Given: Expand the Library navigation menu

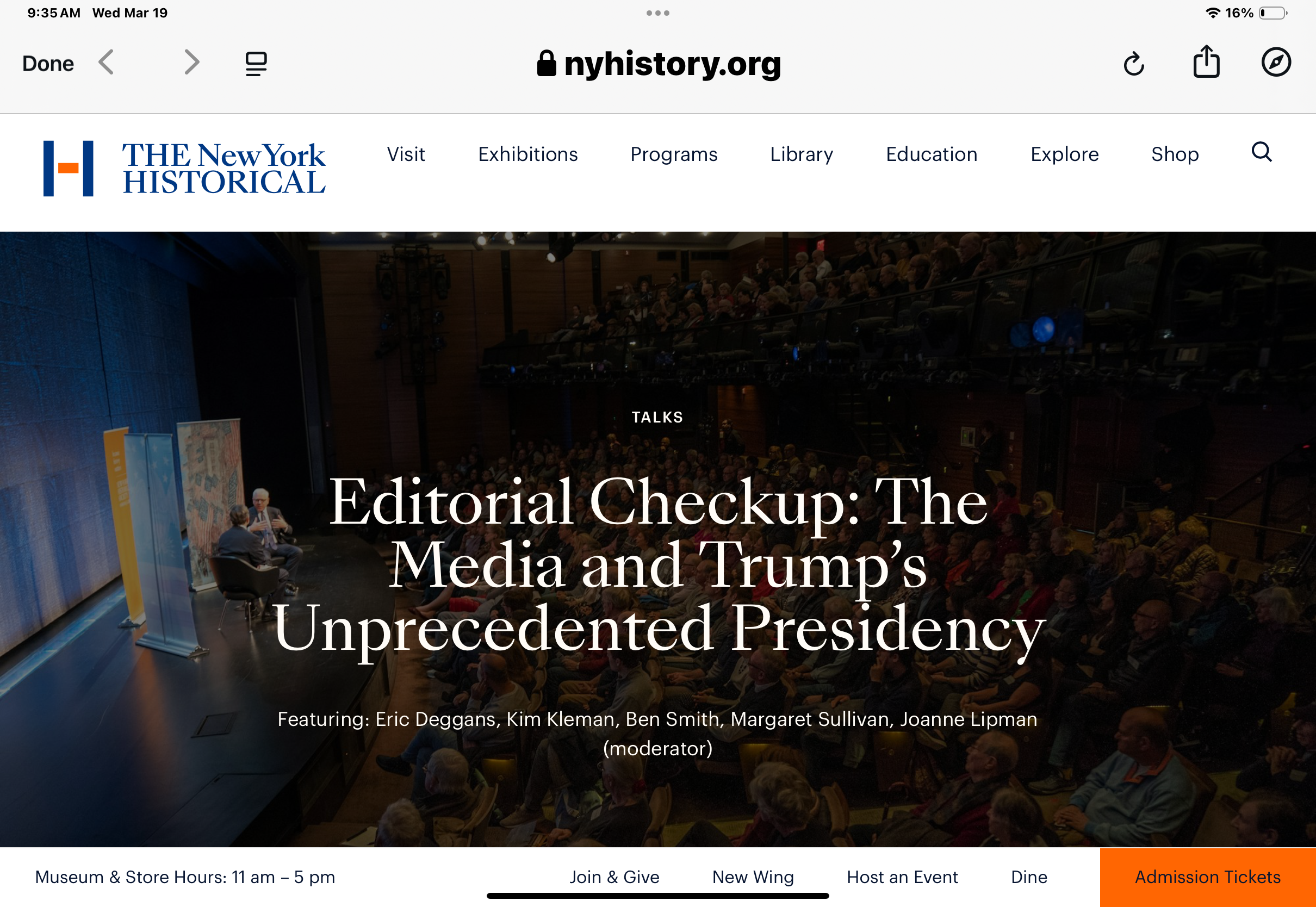Looking at the screenshot, I should pyautogui.click(x=801, y=154).
